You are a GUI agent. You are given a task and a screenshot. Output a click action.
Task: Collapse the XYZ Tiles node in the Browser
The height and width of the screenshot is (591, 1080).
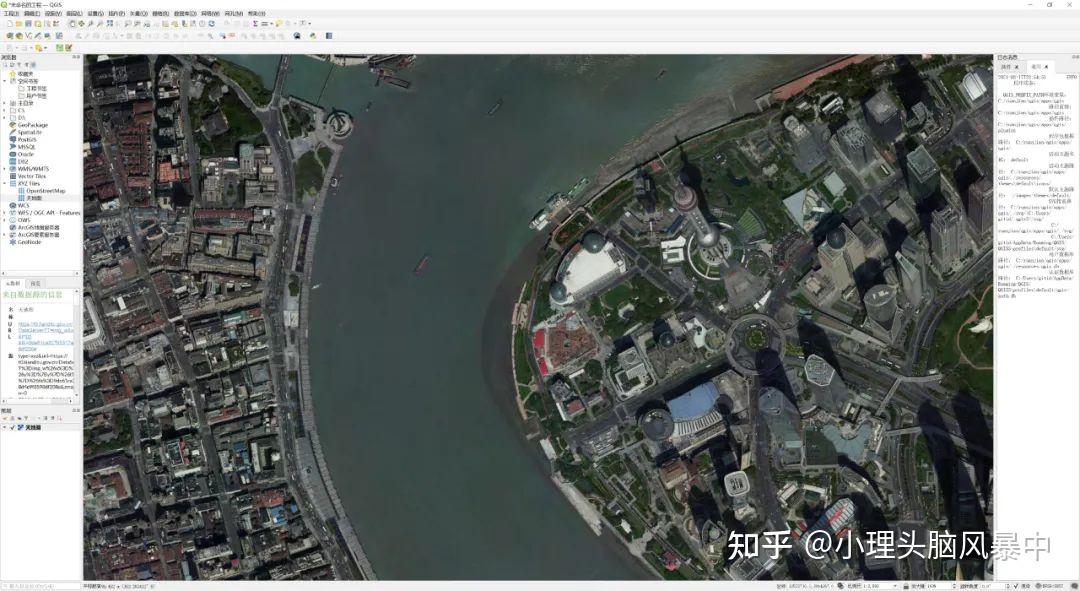[x=5, y=183]
